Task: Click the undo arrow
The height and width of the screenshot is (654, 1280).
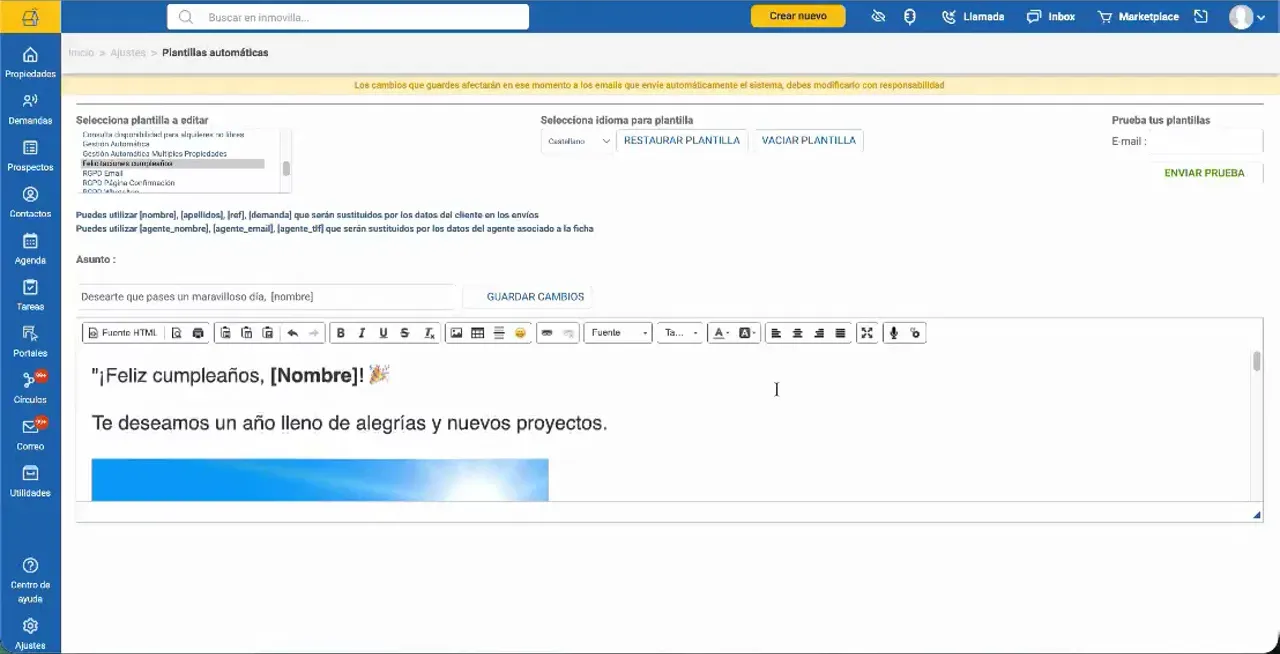Action: pos(293,333)
